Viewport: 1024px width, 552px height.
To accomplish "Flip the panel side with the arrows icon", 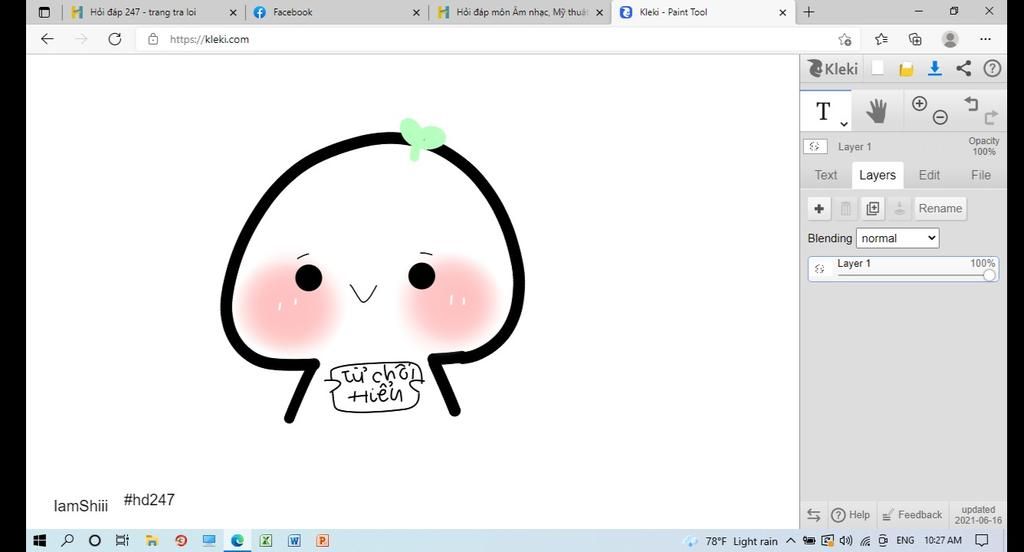I will pos(814,515).
